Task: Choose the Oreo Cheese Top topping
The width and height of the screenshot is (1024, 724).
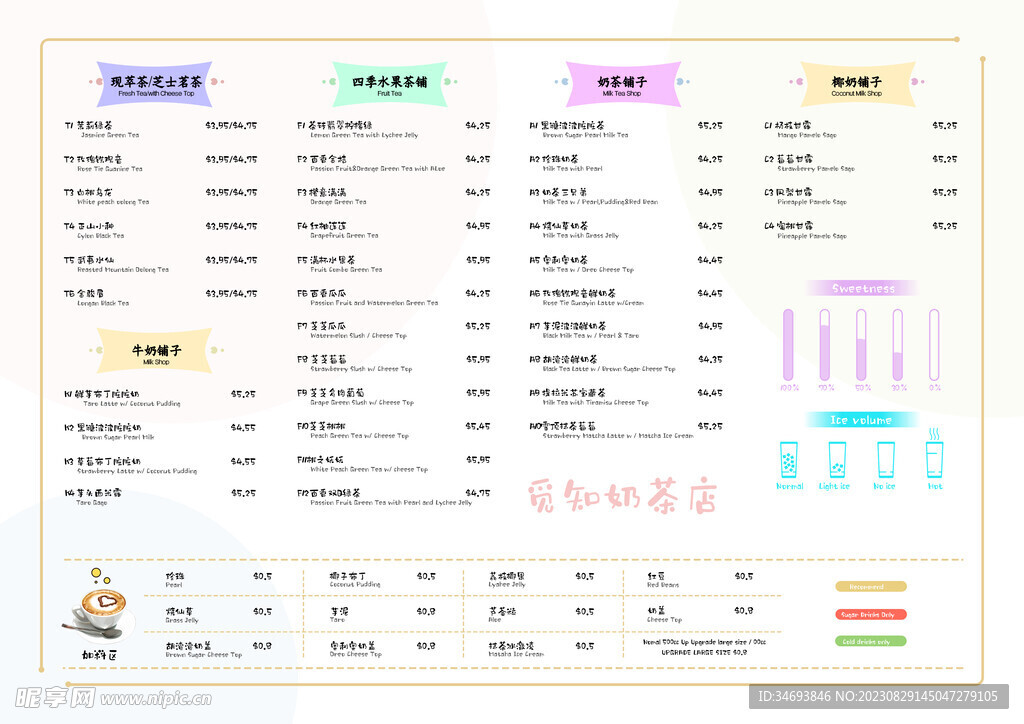Action: (383, 650)
